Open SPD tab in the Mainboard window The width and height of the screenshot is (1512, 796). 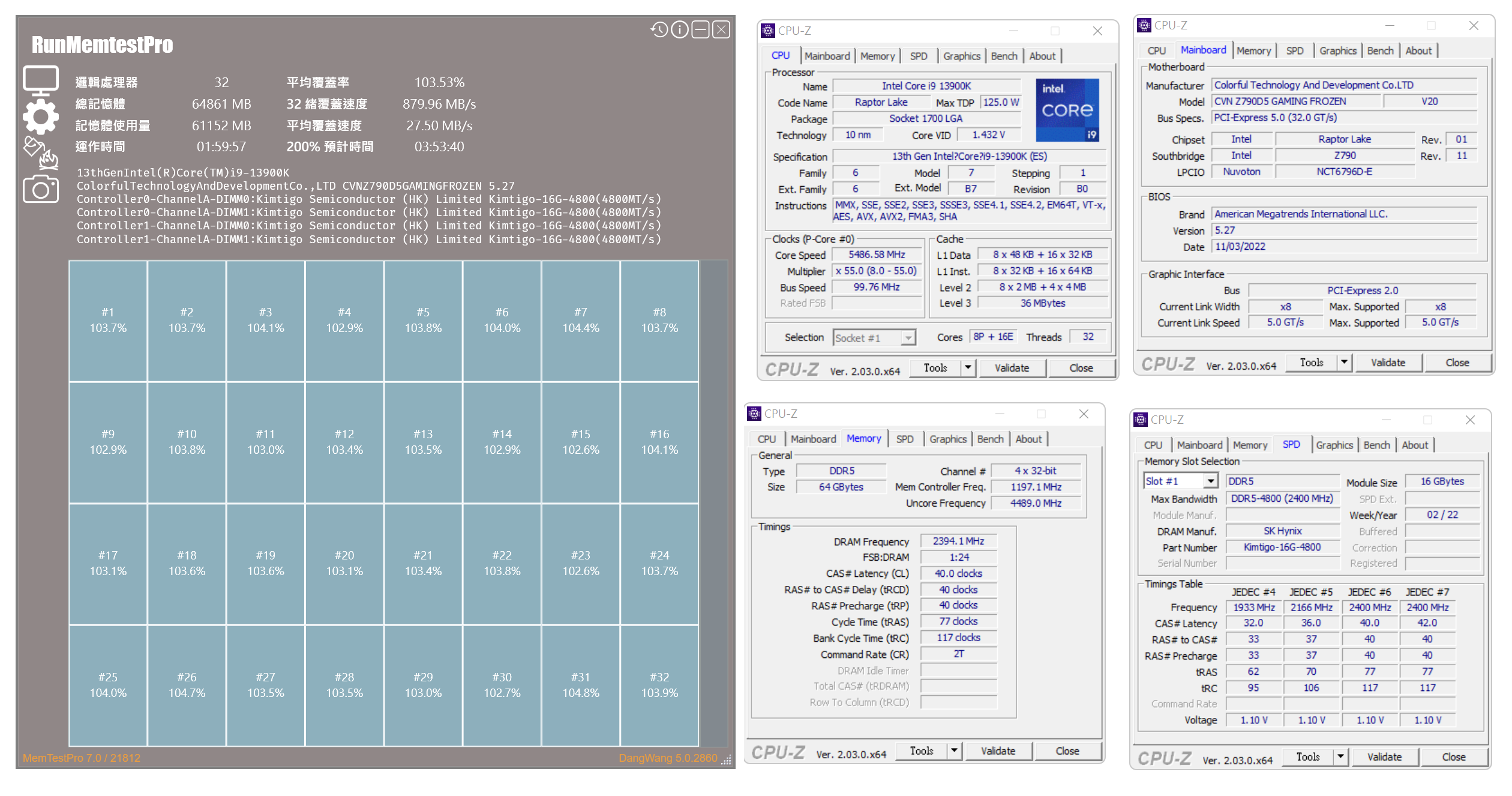click(1294, 51)
